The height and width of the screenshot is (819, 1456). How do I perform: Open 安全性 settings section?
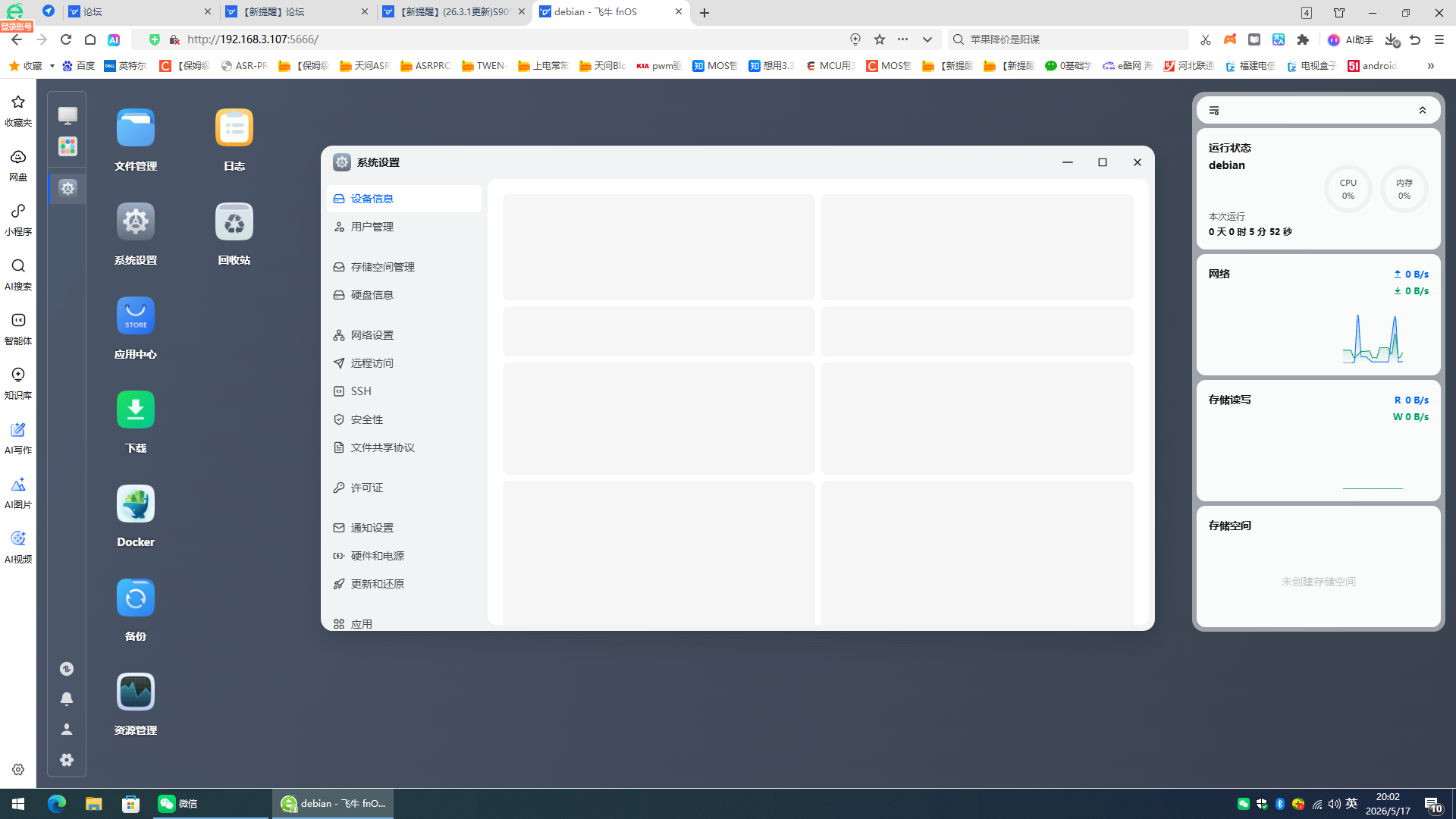point(404,419)
